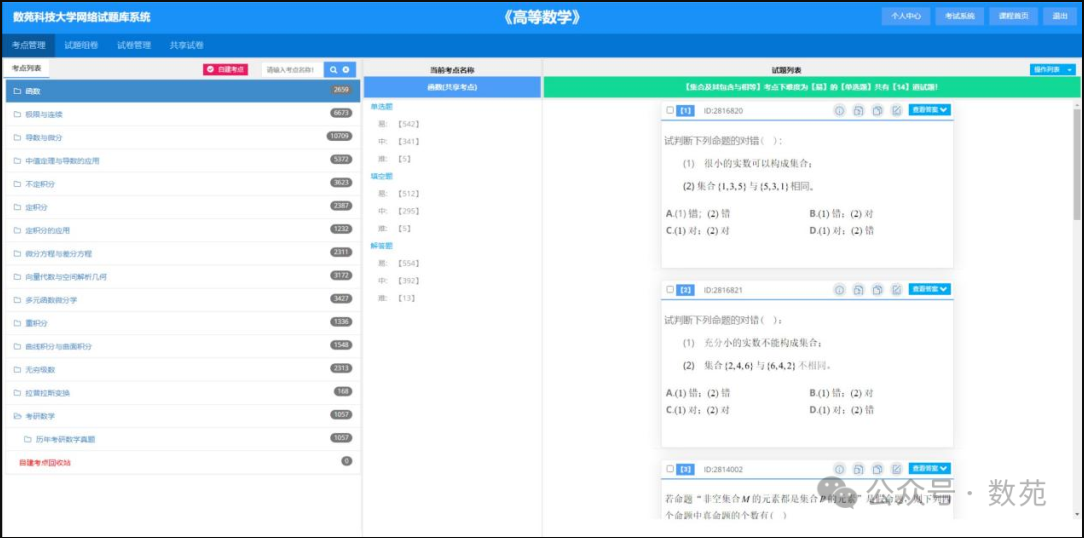
Task: Select 定积分的应用 knowledge point
Action: tap(183, 230)
